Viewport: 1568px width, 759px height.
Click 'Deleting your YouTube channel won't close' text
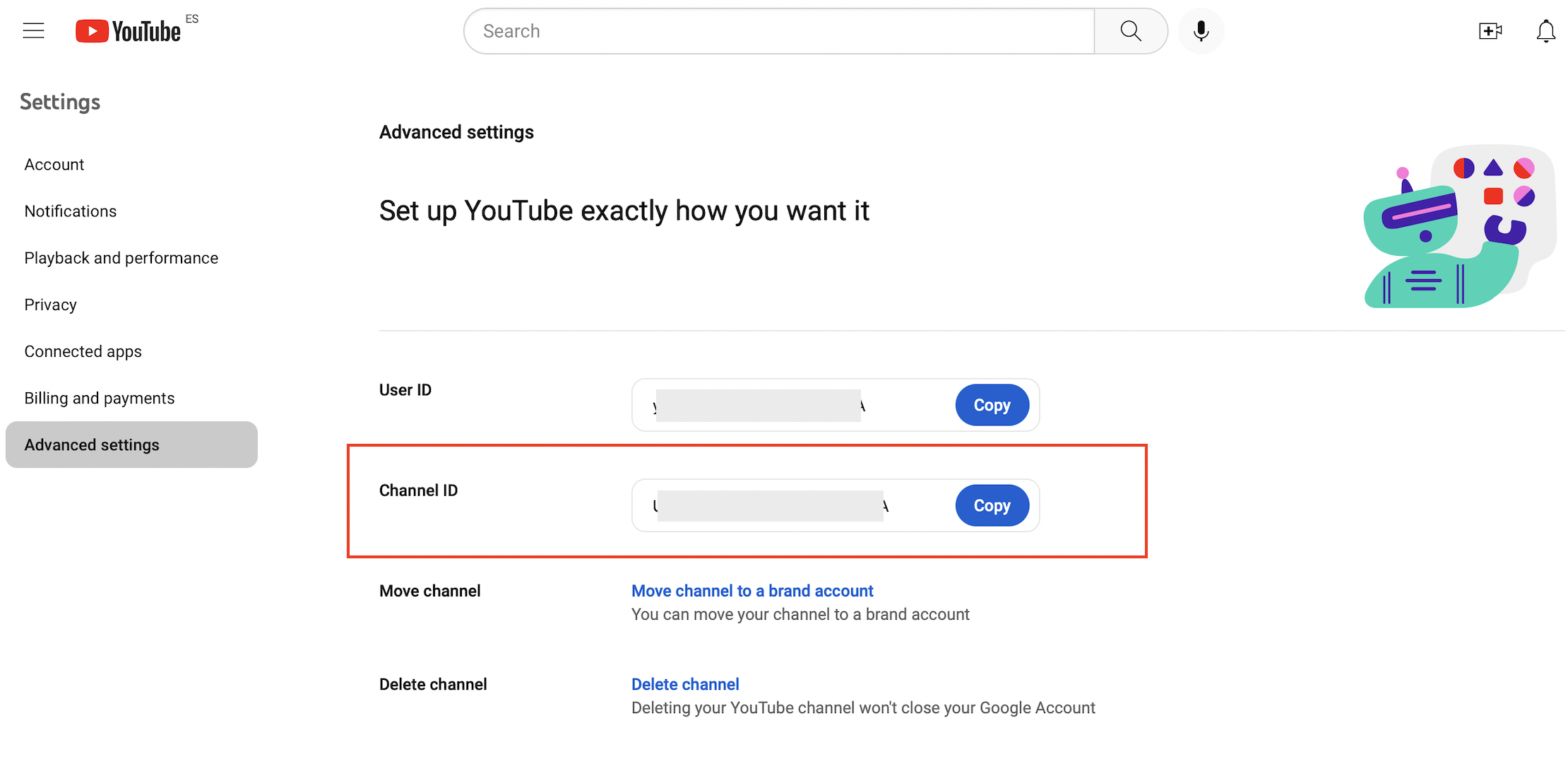[863, 707]
